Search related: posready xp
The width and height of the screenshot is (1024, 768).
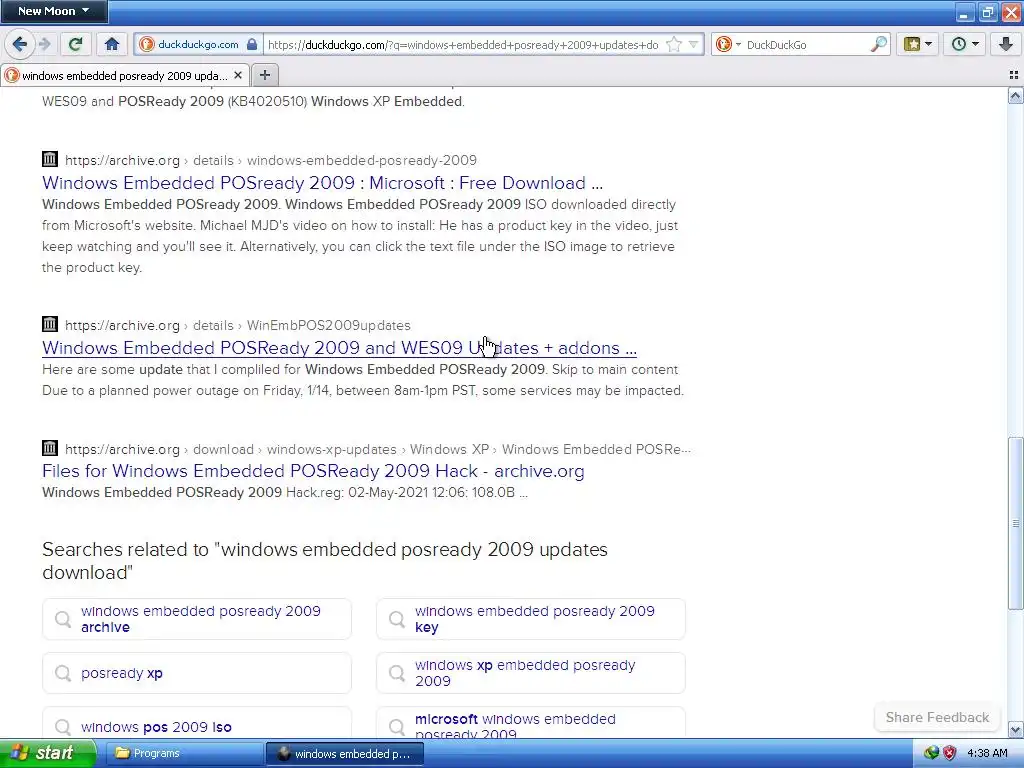pos(197,673)
